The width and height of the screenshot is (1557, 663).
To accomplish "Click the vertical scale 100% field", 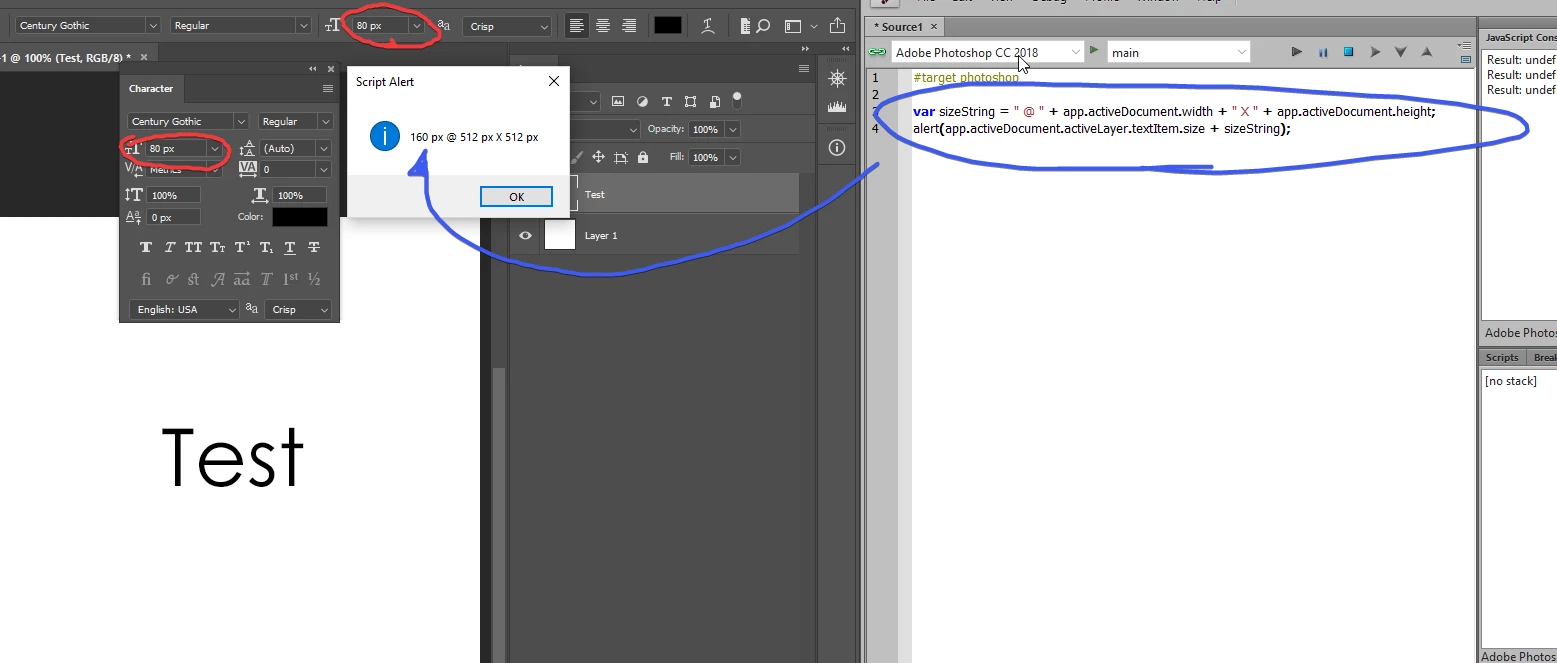I will pyautogui.click(x=174, y=195).
